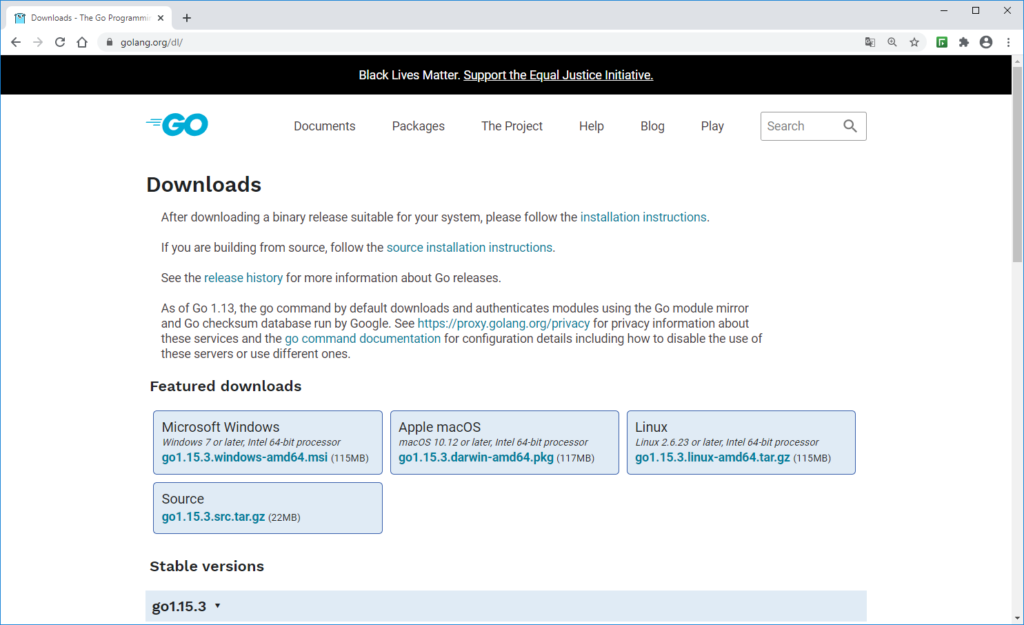Click the browser forward arrow
The image size is (1024, 625).
tap(38, 42)
